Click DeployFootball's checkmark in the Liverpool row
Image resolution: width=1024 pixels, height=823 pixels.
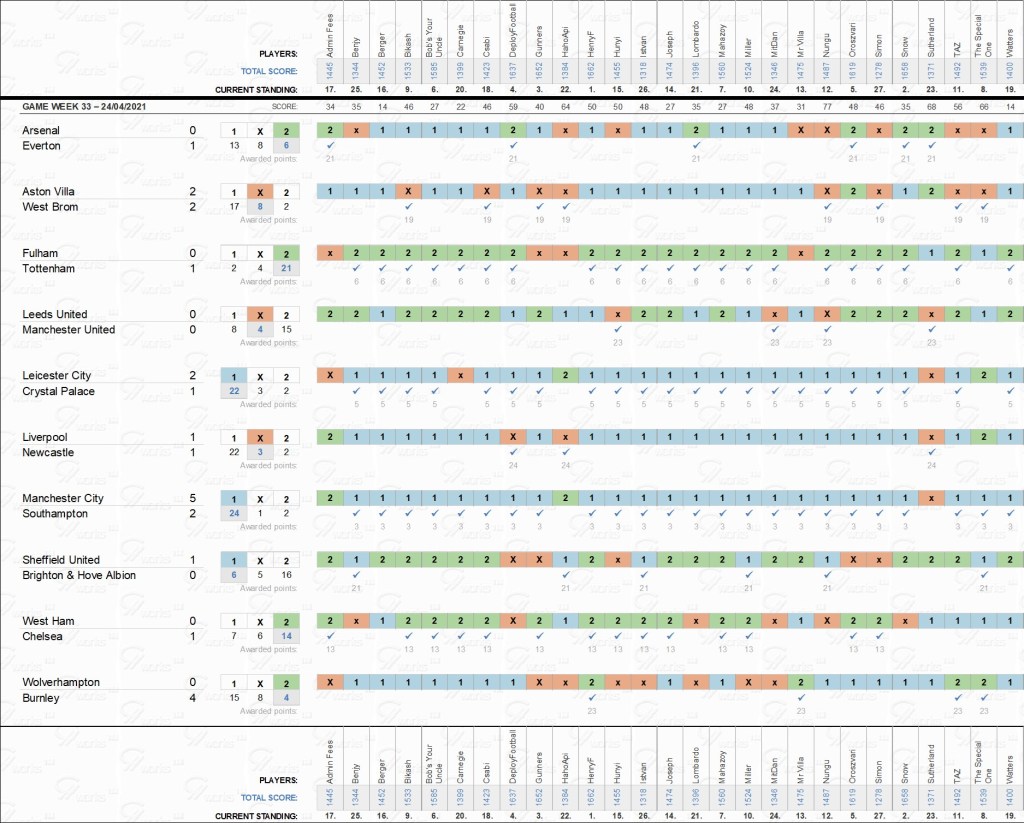coord(513,452)
